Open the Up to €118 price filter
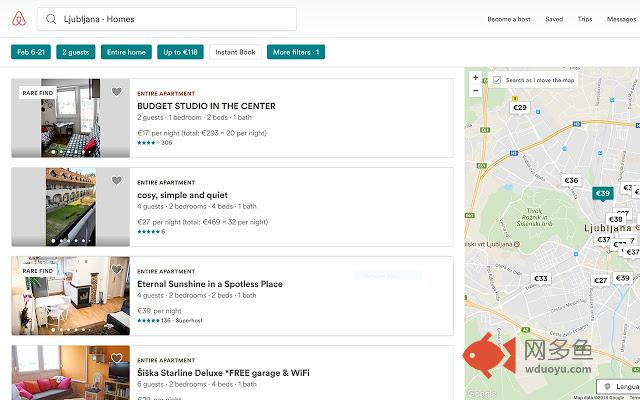640x400 pixels. click(x=180, y=52)
